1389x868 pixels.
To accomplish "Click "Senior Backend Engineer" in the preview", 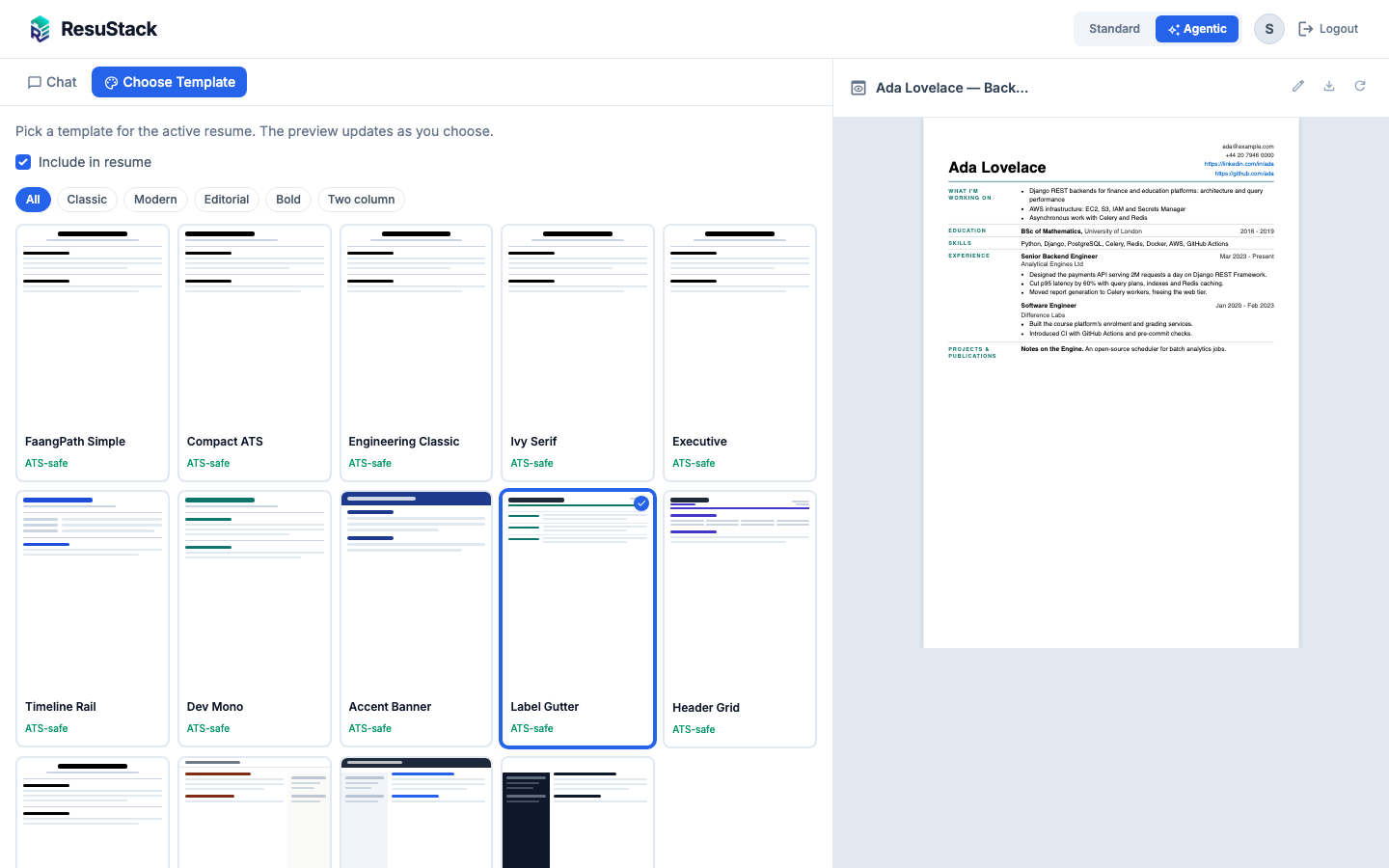I will coord(1059,257).
